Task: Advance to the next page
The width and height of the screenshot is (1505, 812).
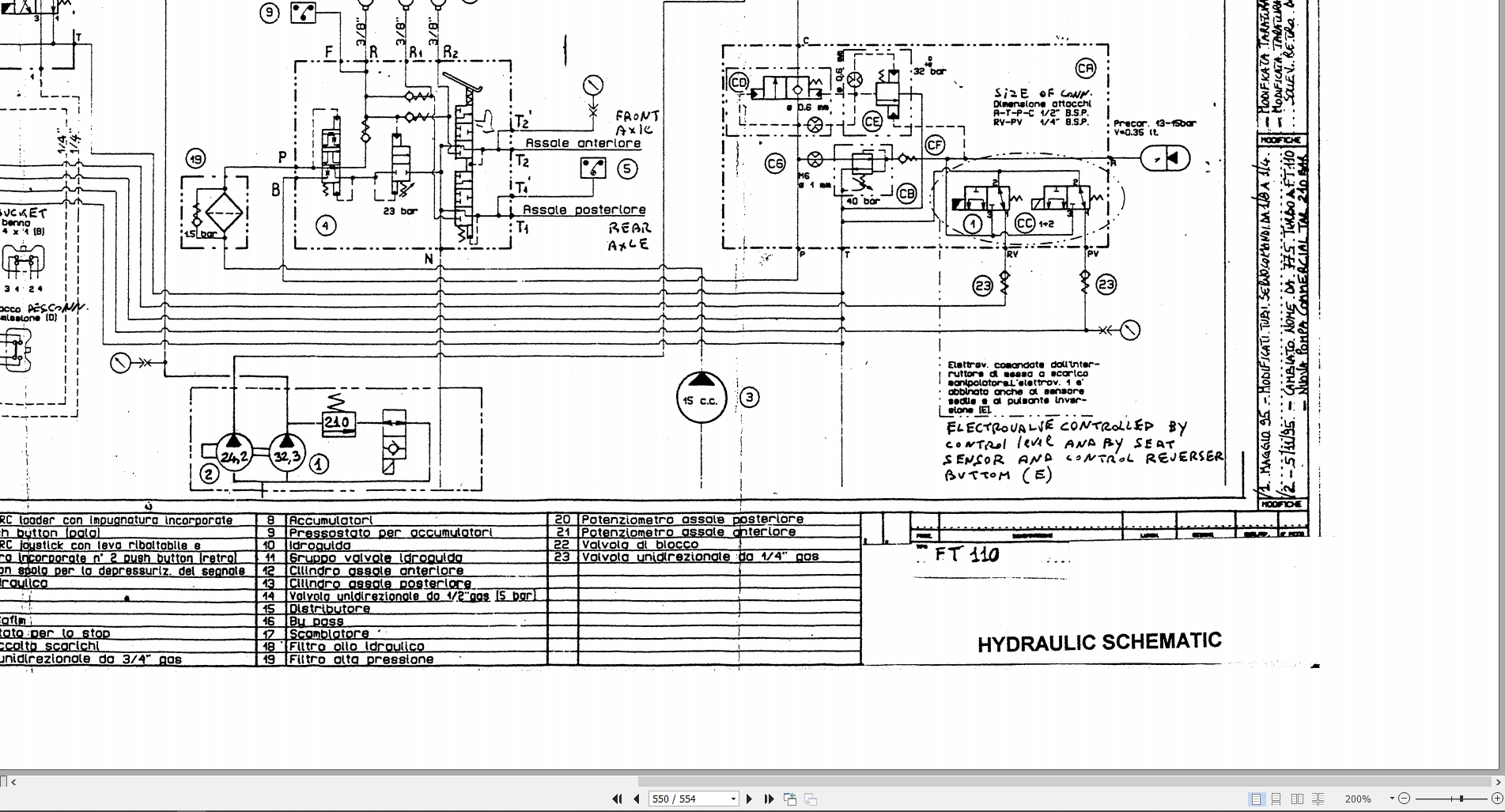Action: pos(749,799)
